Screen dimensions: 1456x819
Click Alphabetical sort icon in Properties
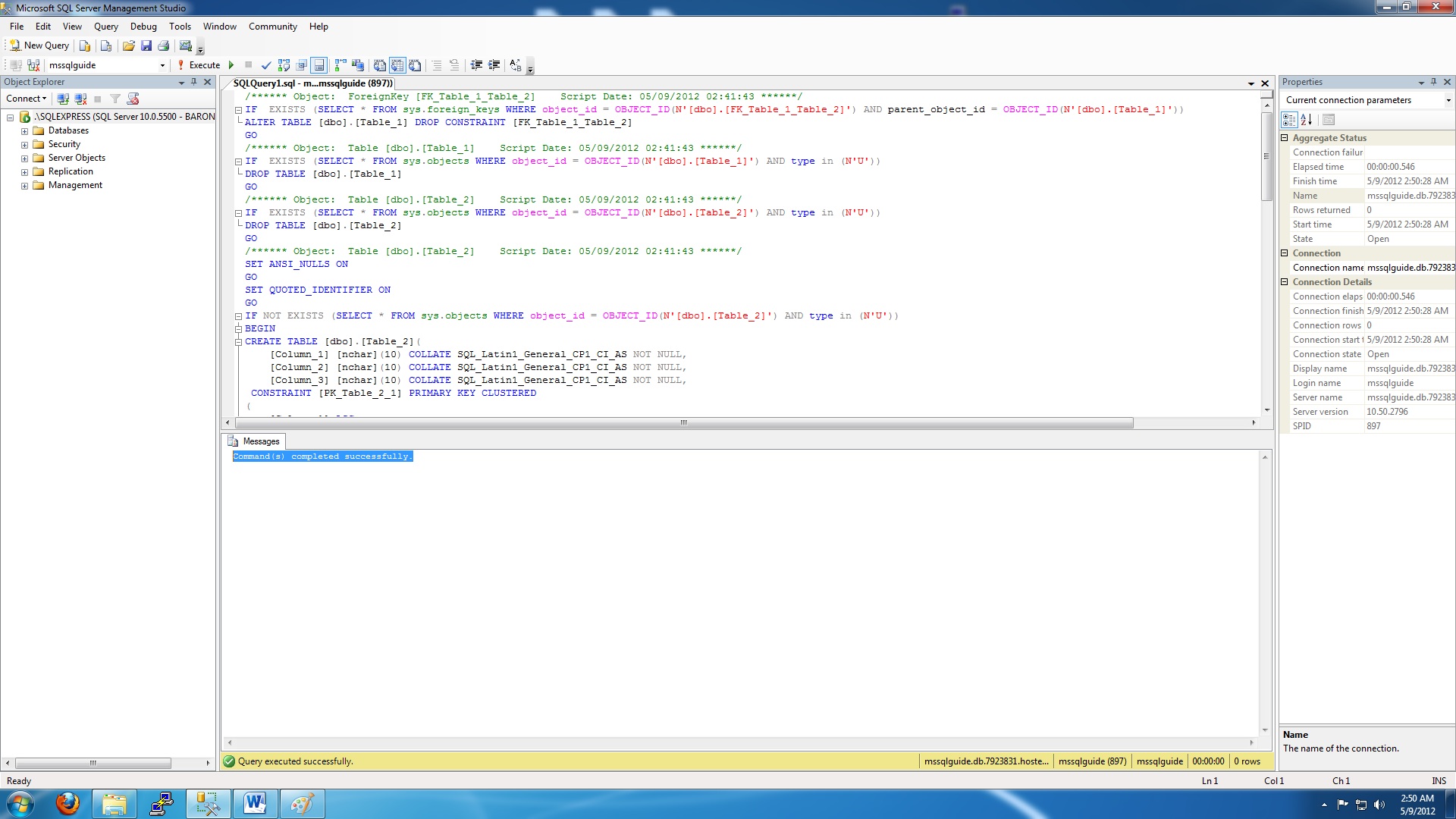tap(1307, 120)
